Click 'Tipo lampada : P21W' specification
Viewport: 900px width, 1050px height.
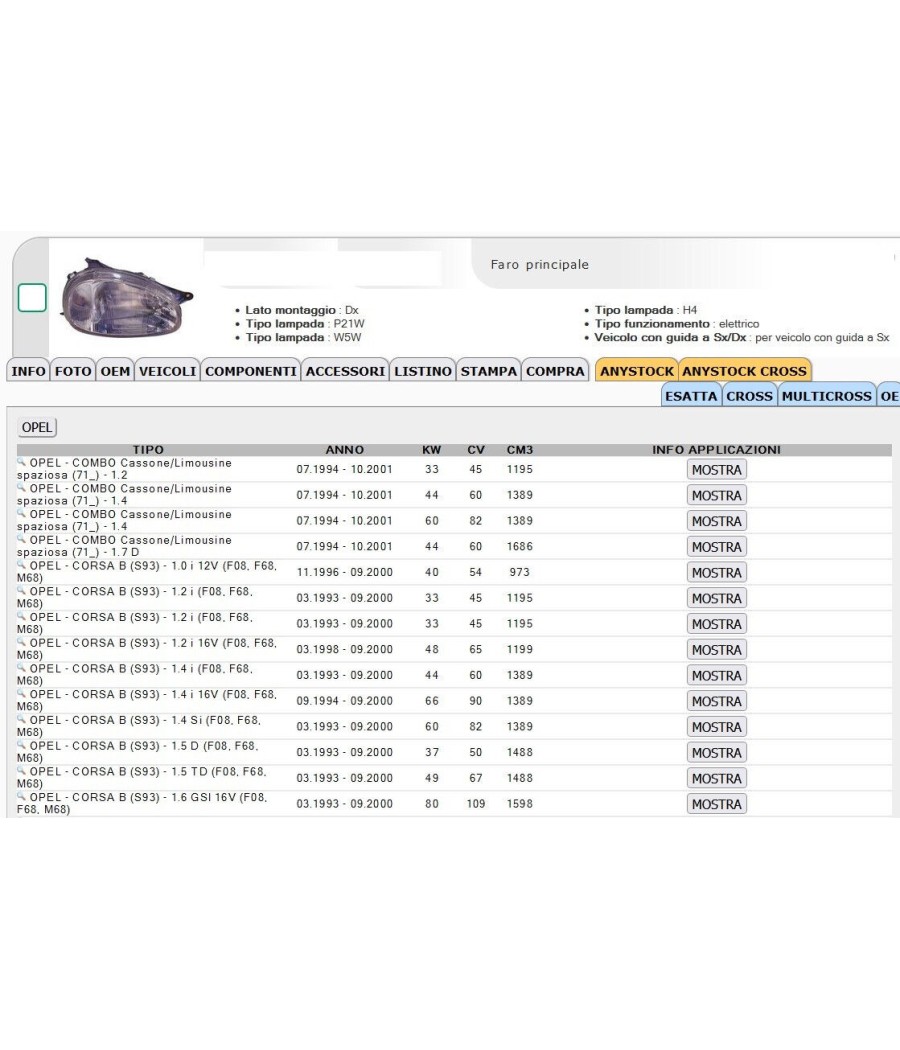pyautogui.click(x=305, y=324)
